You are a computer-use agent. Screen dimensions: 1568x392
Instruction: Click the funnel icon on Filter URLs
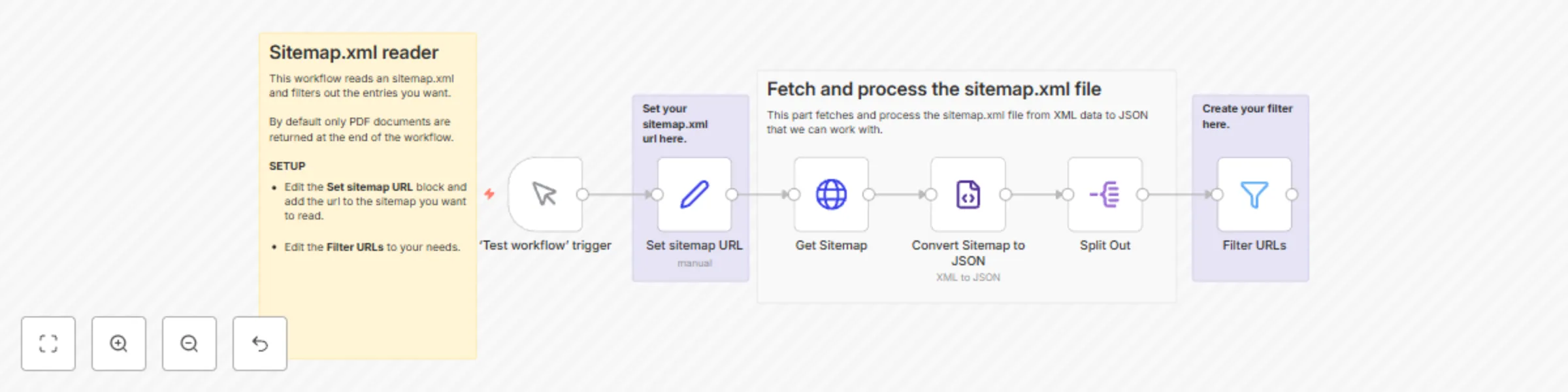(1253, 194)
